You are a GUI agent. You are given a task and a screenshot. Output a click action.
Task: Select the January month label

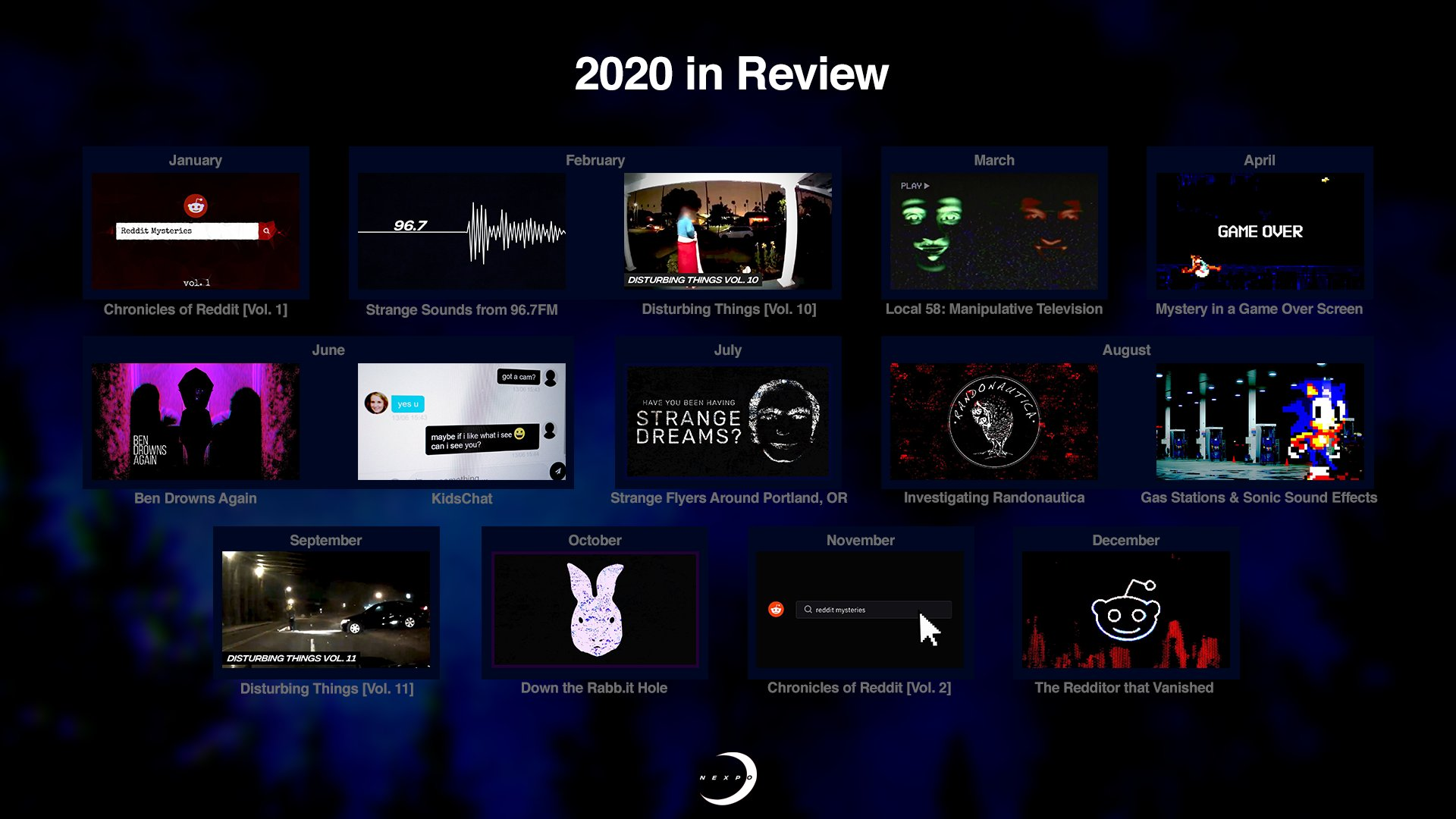coord(196,160)
